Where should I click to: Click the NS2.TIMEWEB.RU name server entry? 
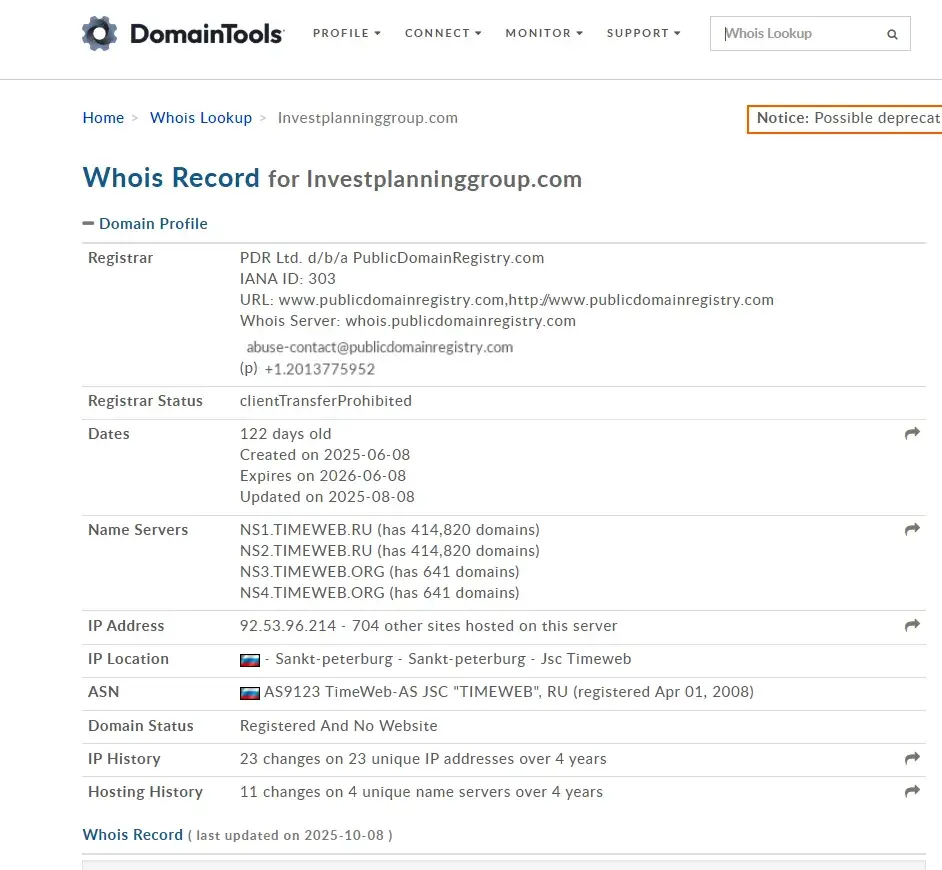click(x=390, y=551)
